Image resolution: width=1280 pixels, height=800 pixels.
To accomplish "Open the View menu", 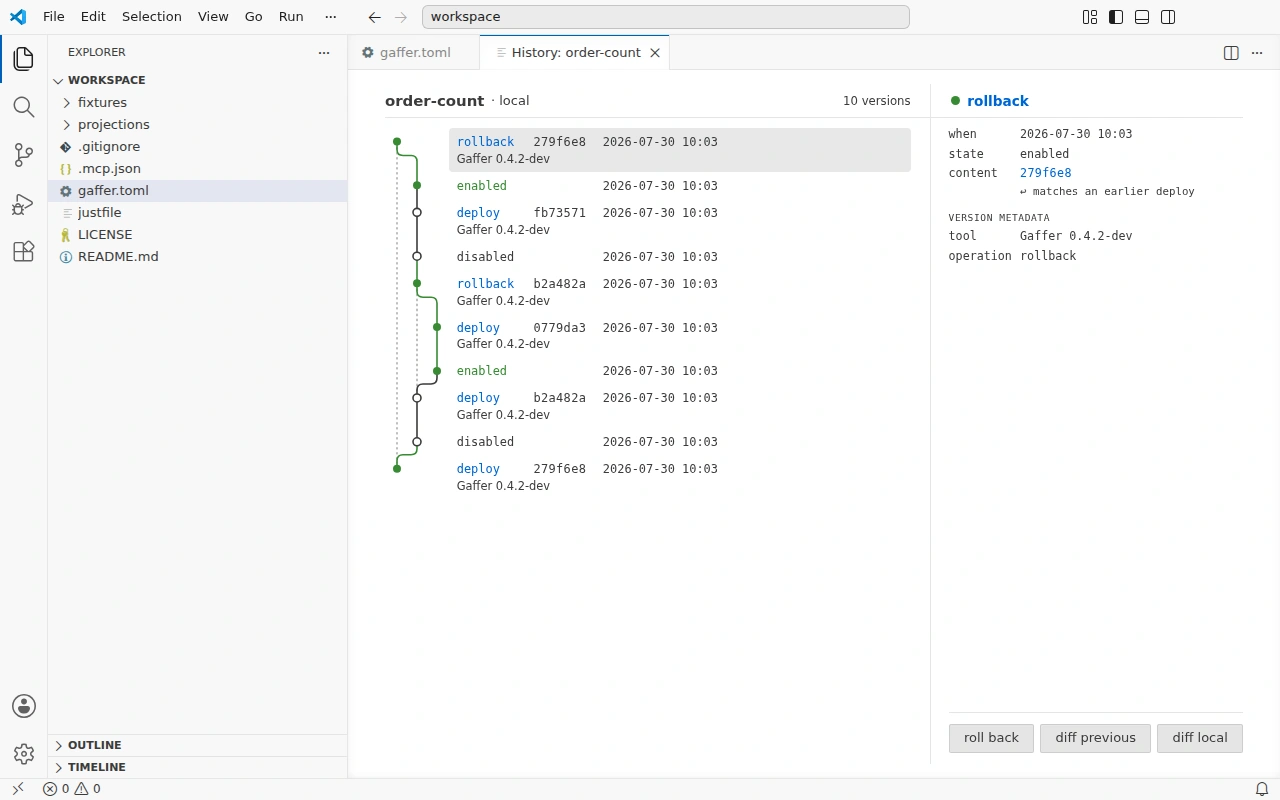I will pyautogui.click(x=213, y=17).
